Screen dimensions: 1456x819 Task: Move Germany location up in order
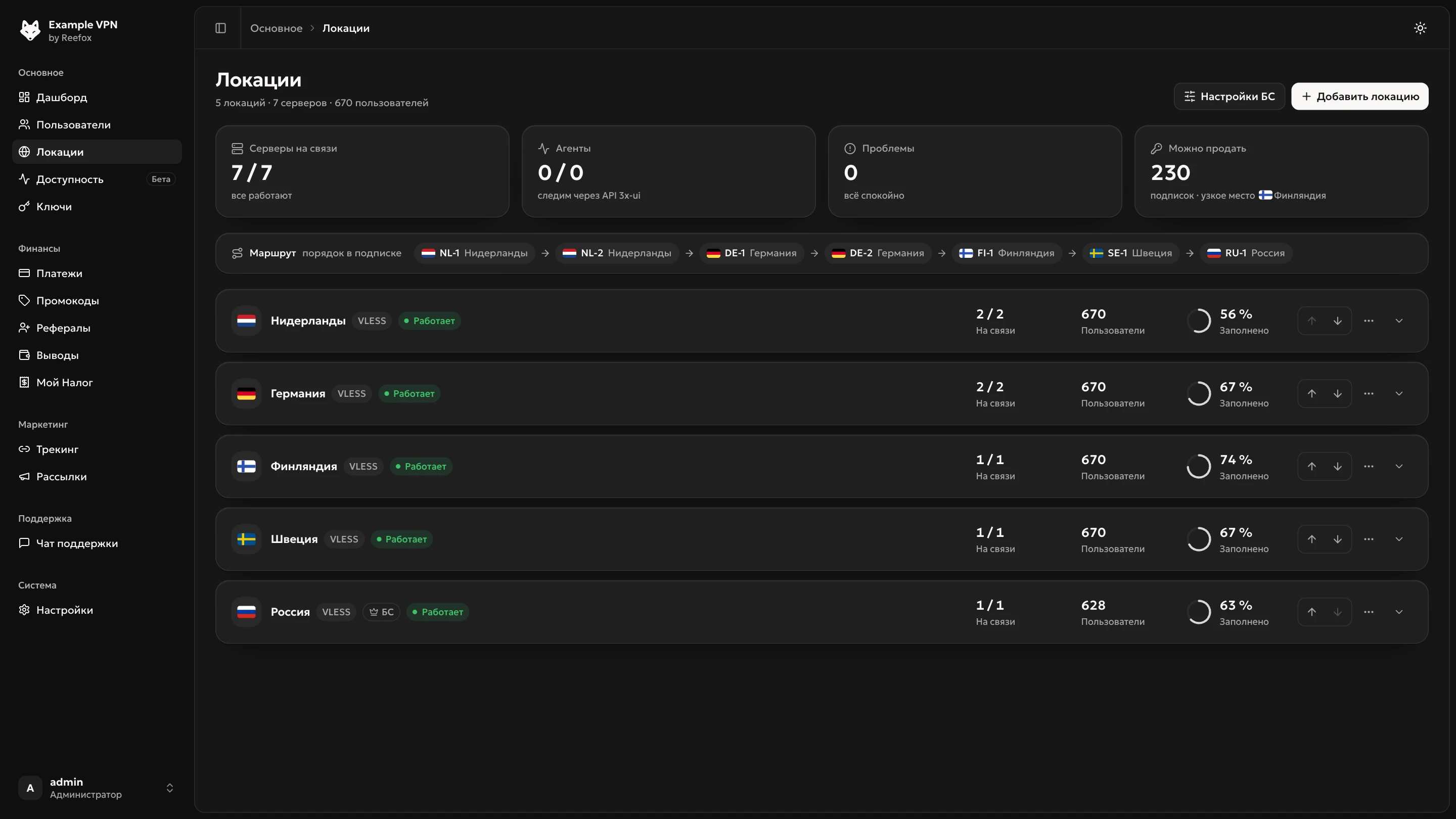1311,393
